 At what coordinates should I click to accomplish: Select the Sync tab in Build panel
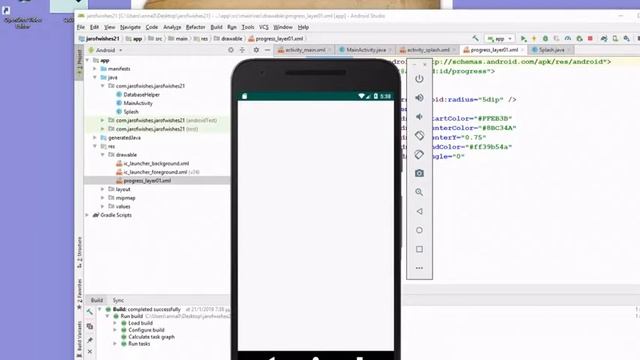click(118, 300)
